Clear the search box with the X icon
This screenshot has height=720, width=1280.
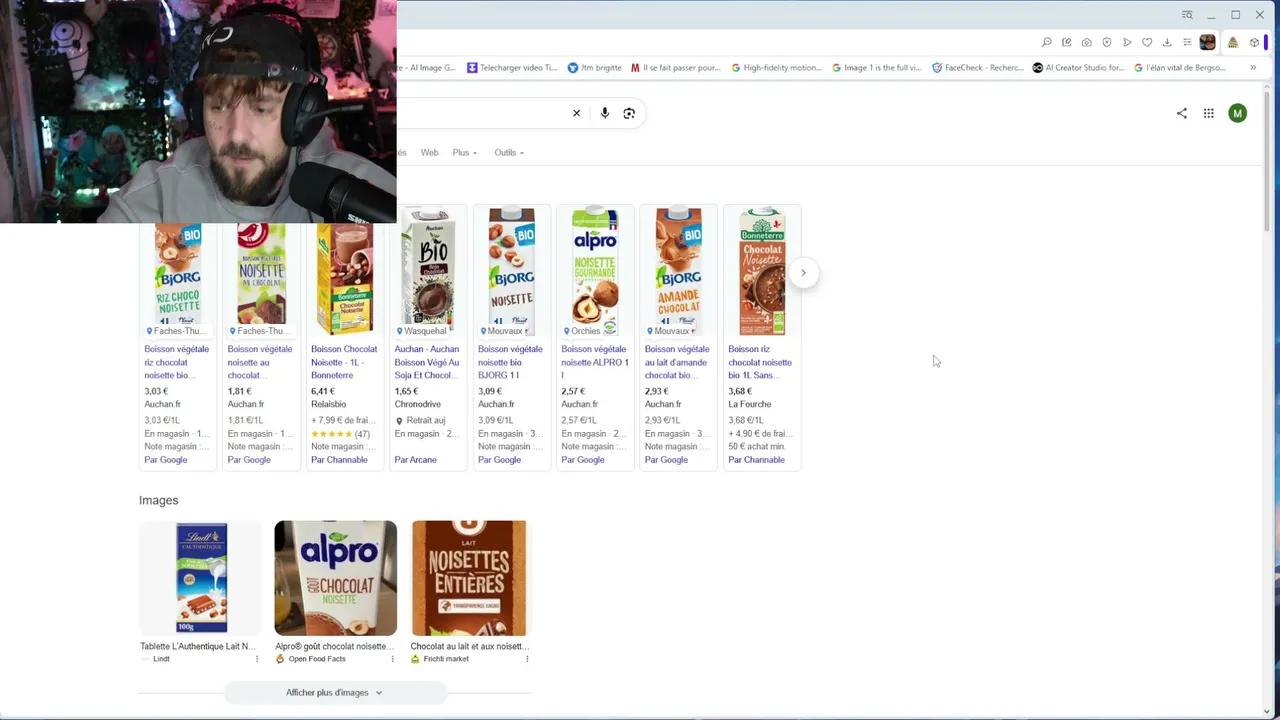pyautogui.click(x=576, y=113)
